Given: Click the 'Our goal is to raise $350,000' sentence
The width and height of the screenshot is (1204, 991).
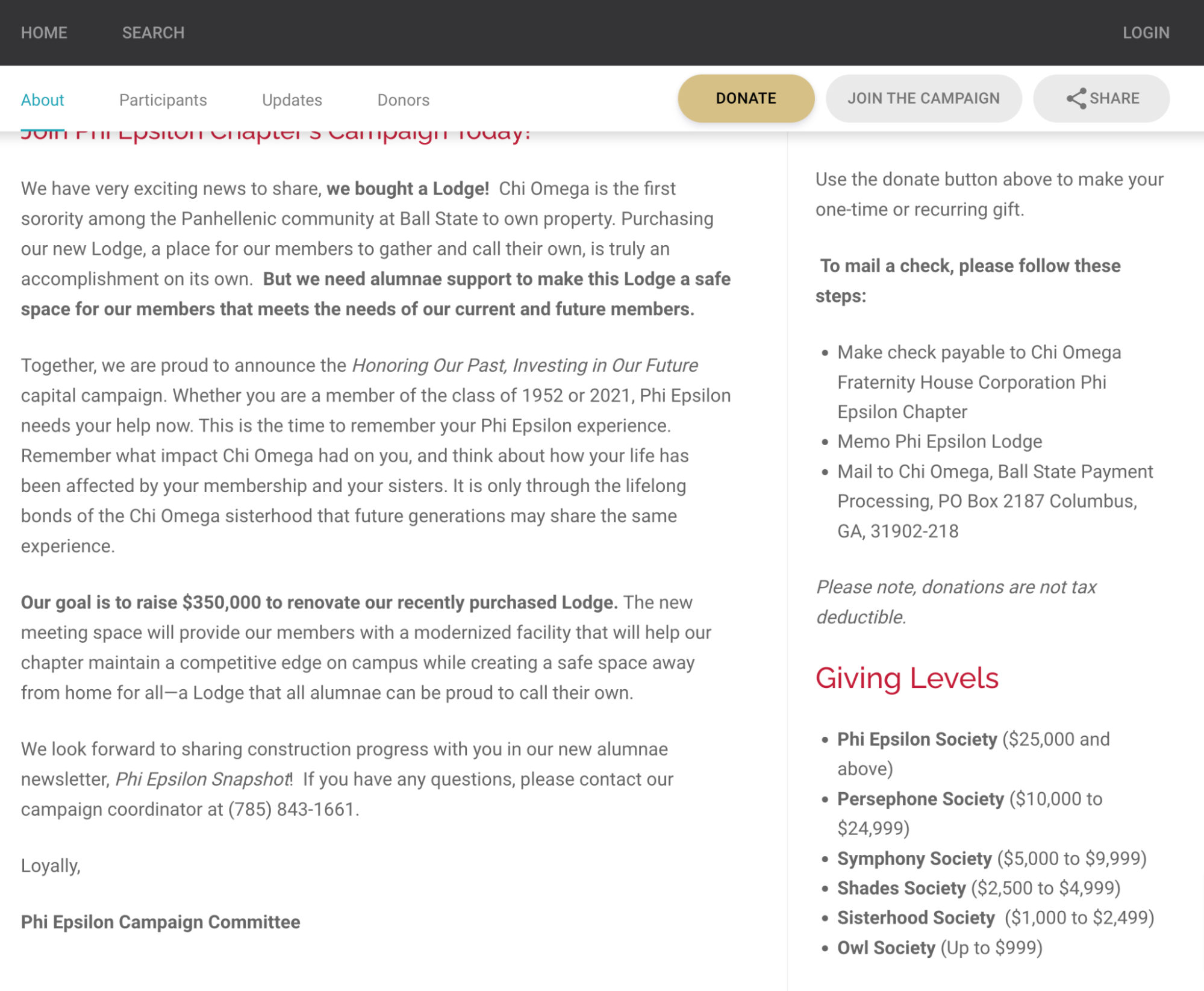Looking at the screenshot, I should pyautogui.click(x=319, y=602).
